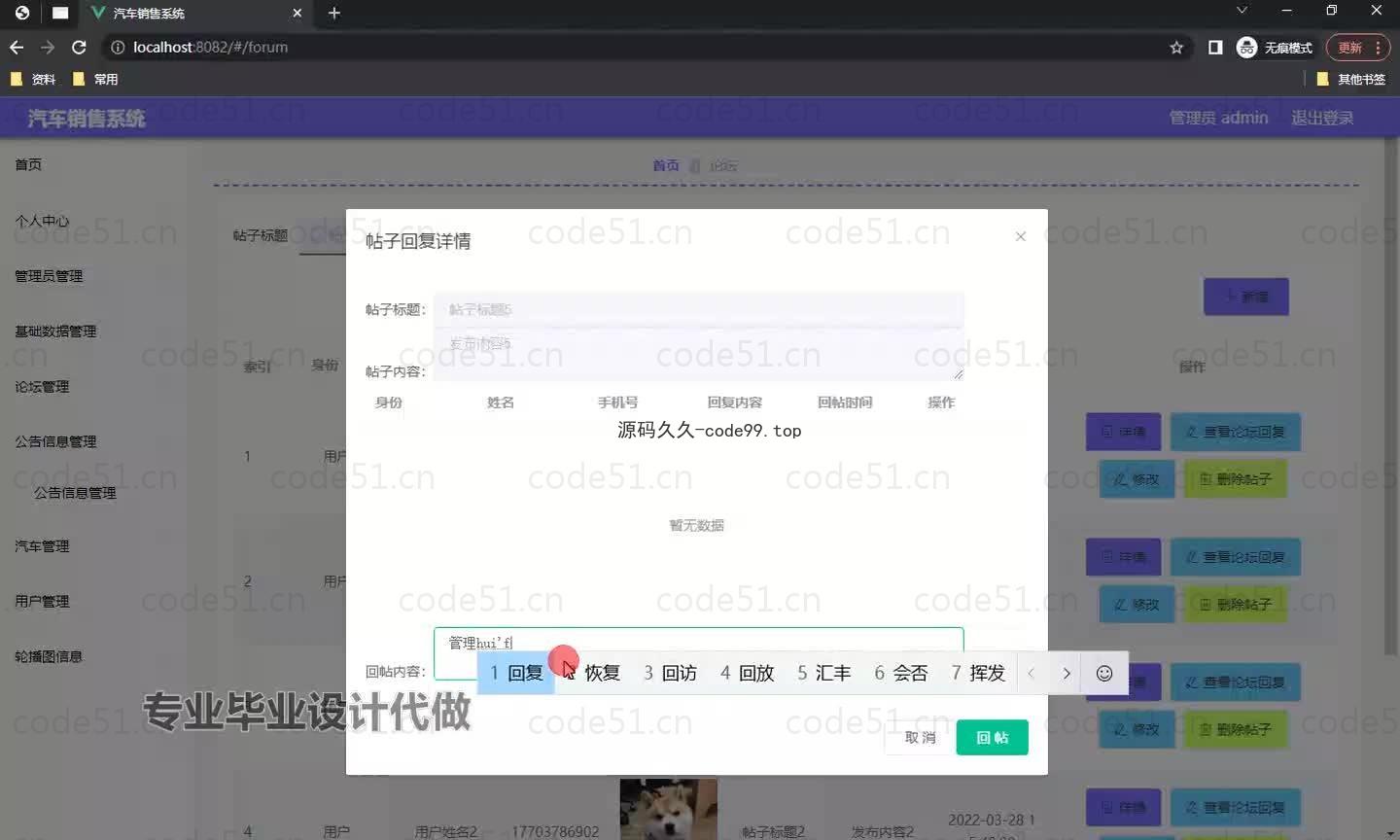Click 查看论坛回复 in row 2

coord(1235,557)
